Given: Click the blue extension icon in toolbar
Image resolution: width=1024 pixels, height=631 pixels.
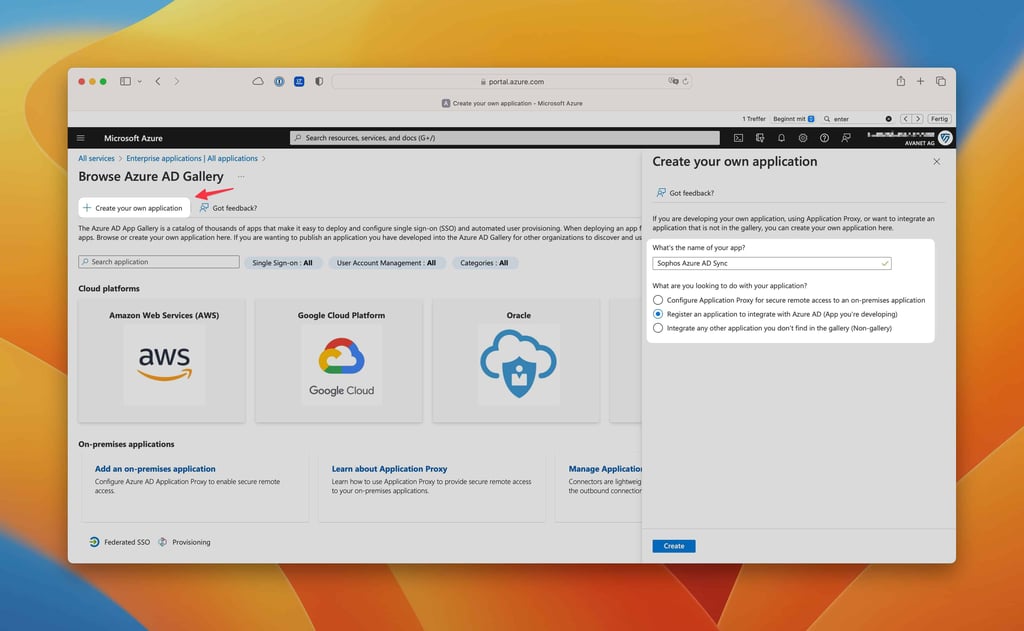Looking at the screenshot, I should click(x=299, y=82).
